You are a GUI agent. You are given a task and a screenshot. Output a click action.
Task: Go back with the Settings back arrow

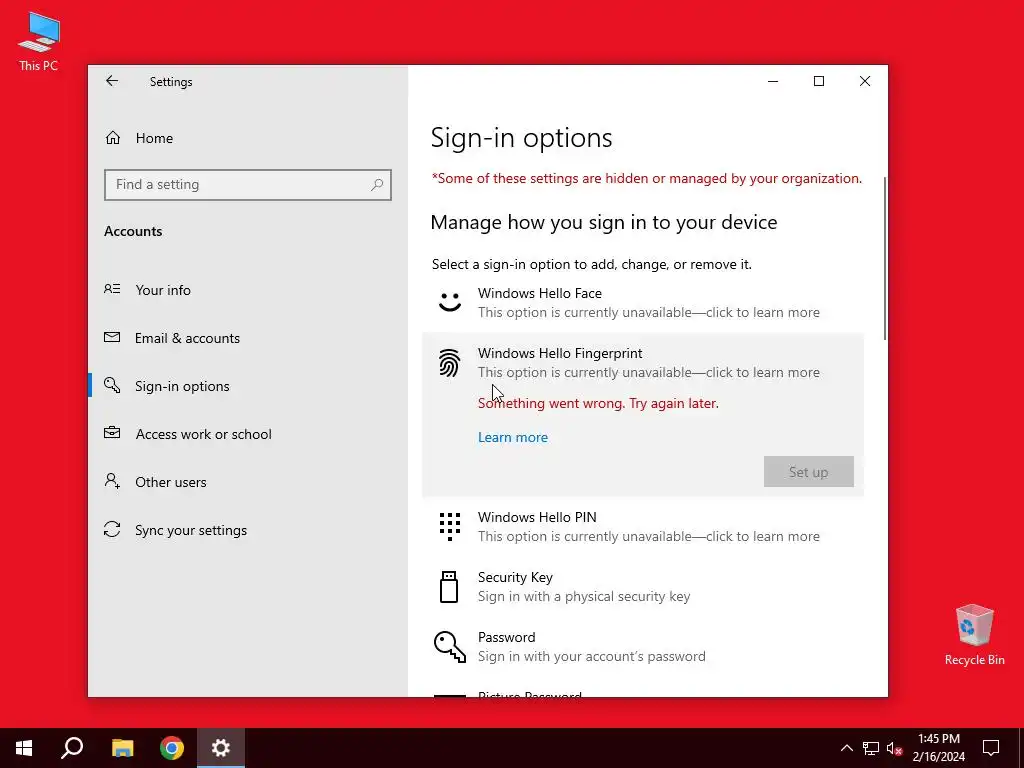click(x=112, y=81)
